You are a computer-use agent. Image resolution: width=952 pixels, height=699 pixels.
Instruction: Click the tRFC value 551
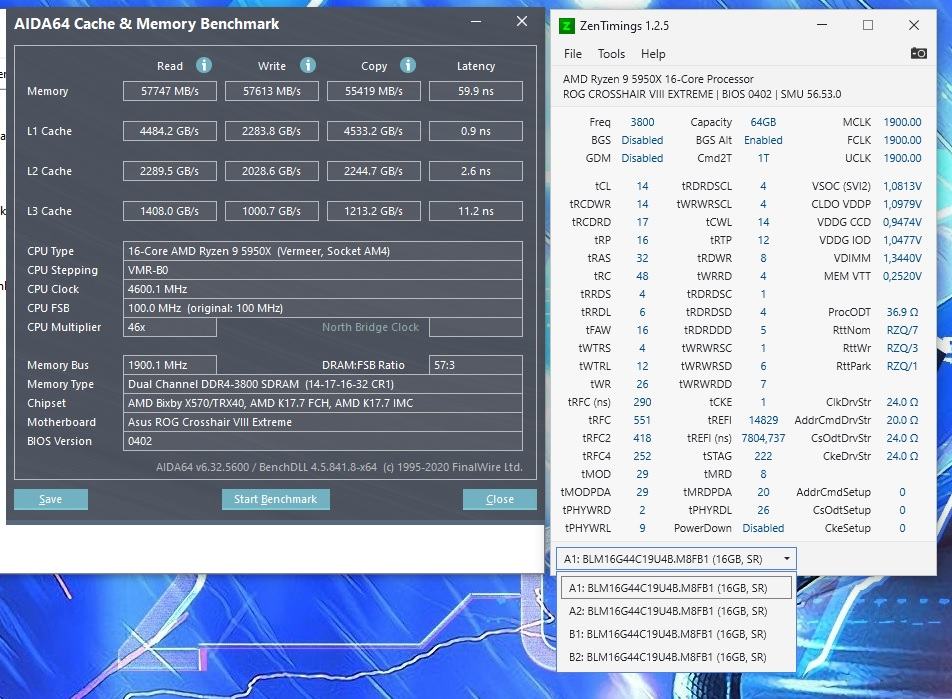[642, 420]
